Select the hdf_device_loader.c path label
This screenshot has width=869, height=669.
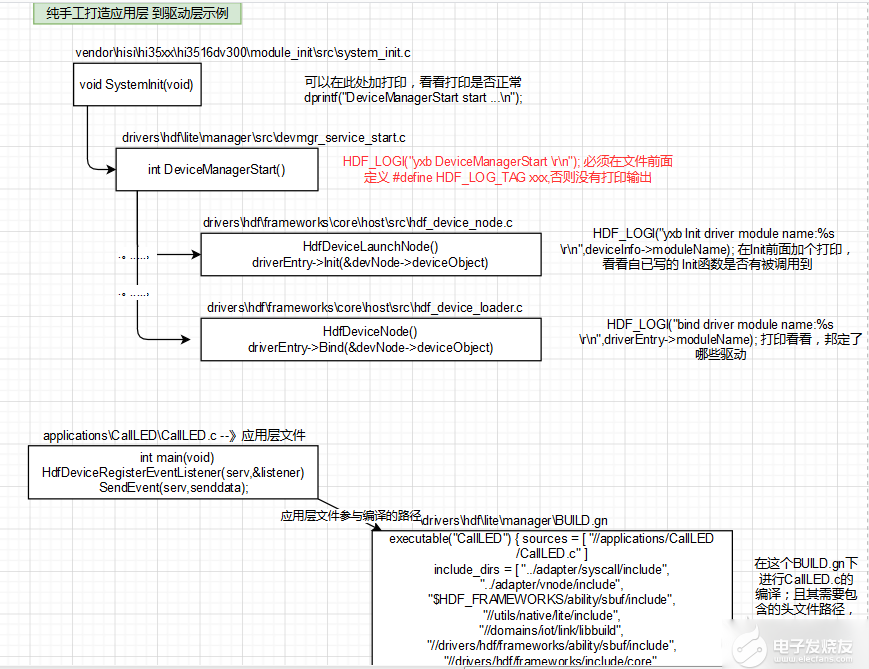pos(364,307)
